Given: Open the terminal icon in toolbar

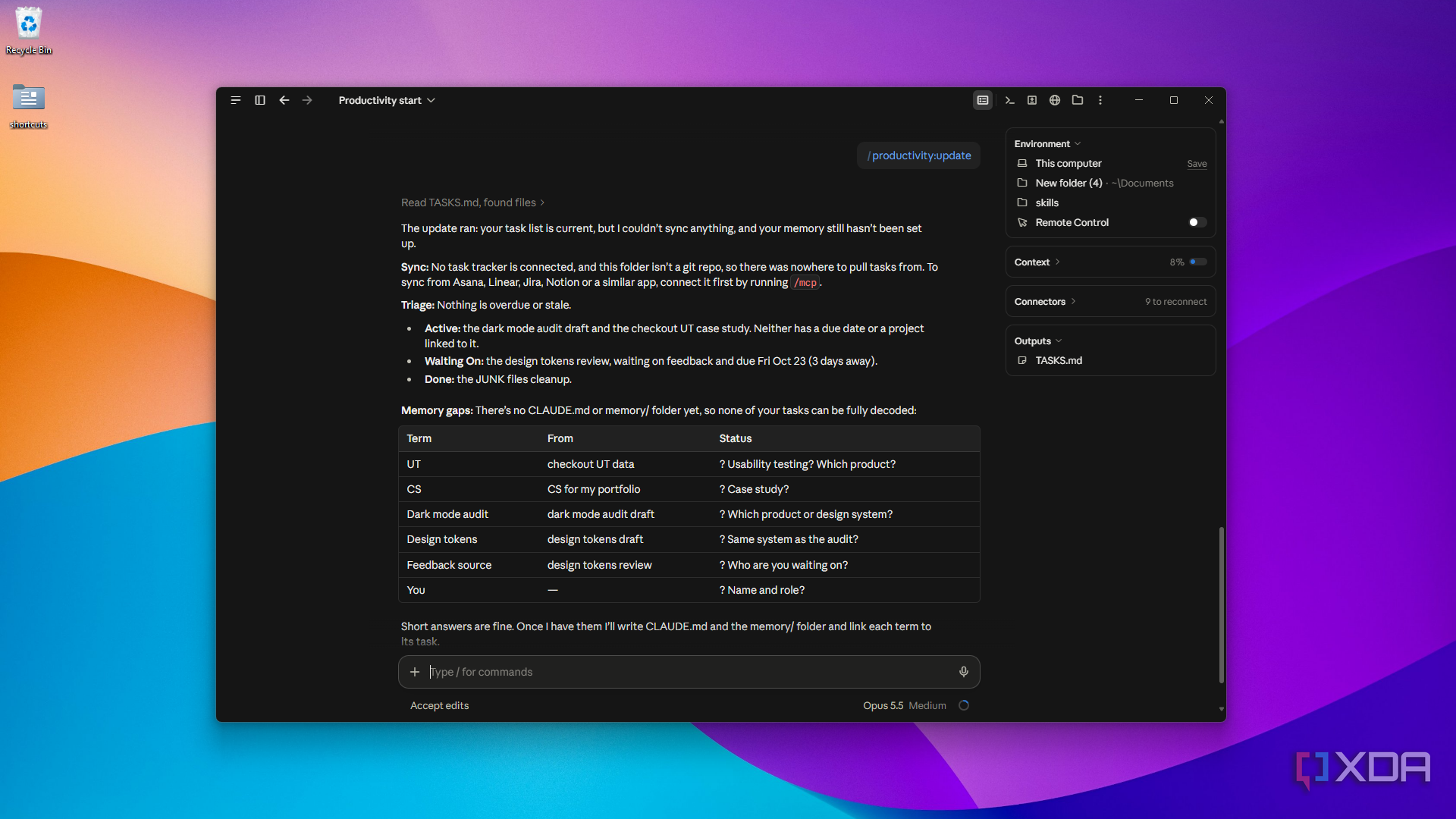Looking at the screenshot, I should tap(1009, 100).
